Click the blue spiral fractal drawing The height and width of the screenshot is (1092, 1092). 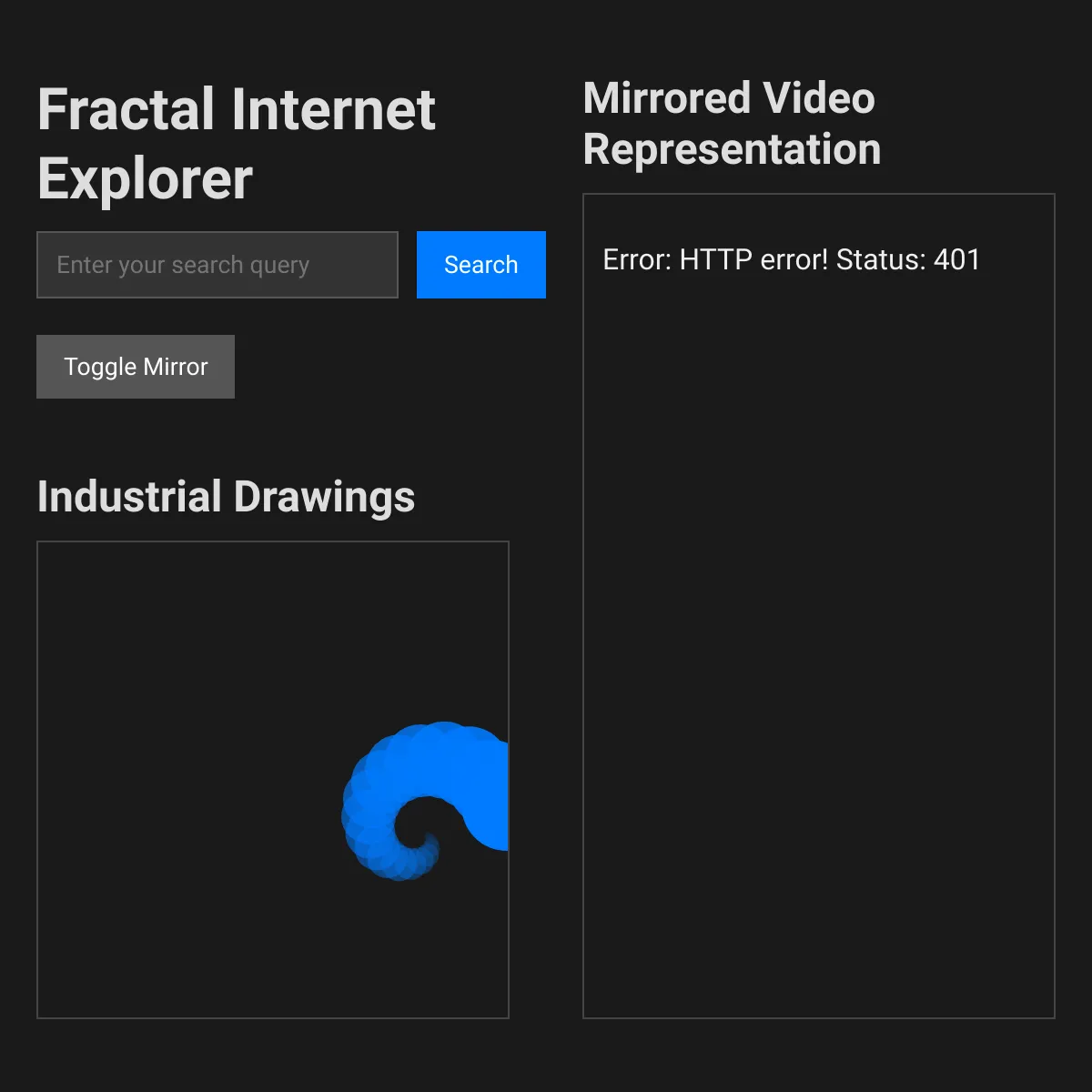point(424,801)
